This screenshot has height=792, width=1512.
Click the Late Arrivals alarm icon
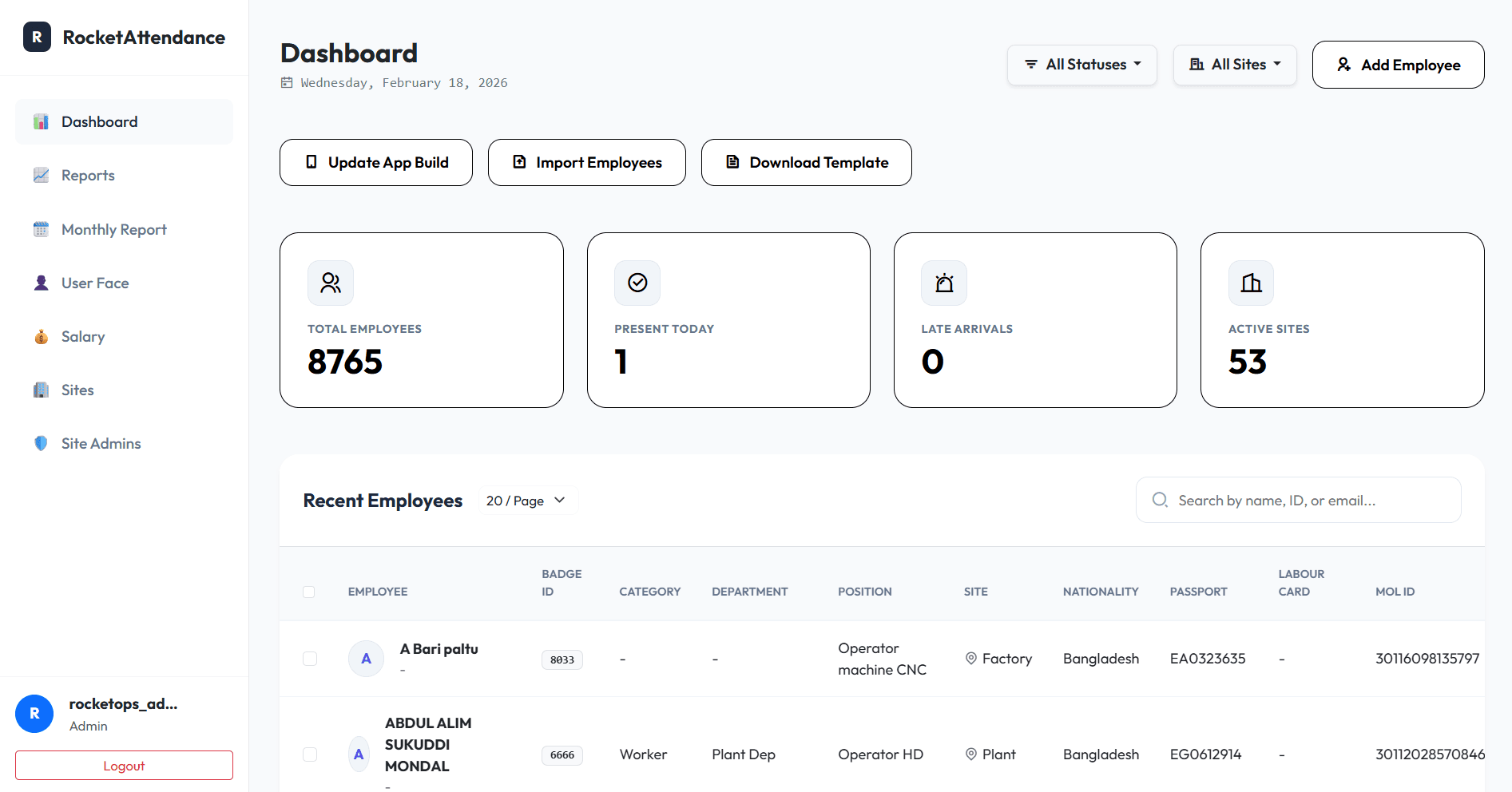tap(944, 283)
